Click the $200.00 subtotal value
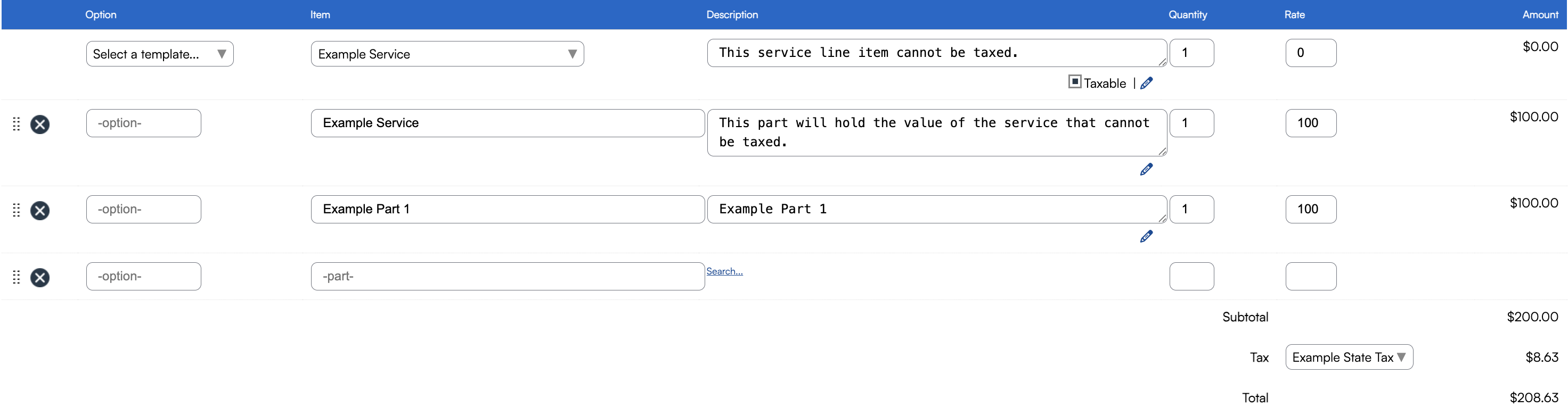The height and width of the screenshot is (416, 1568). coord(1533,317)
